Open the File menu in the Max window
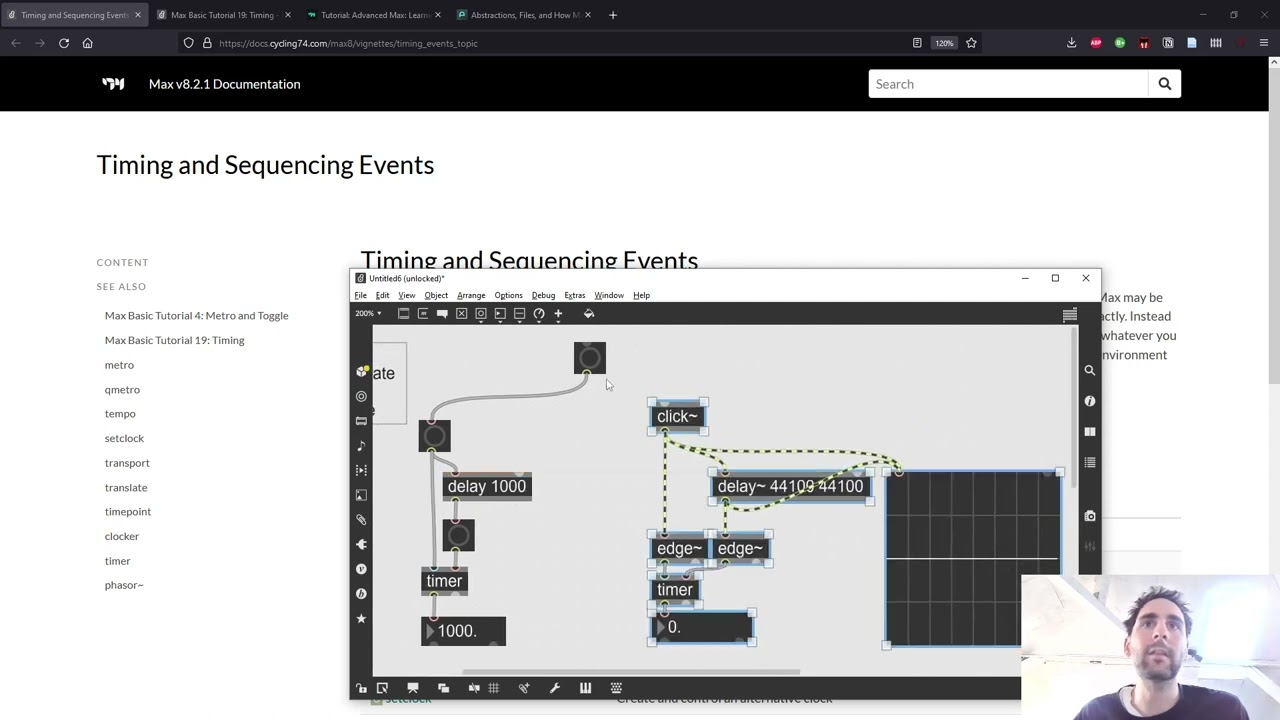 (361, 295)
